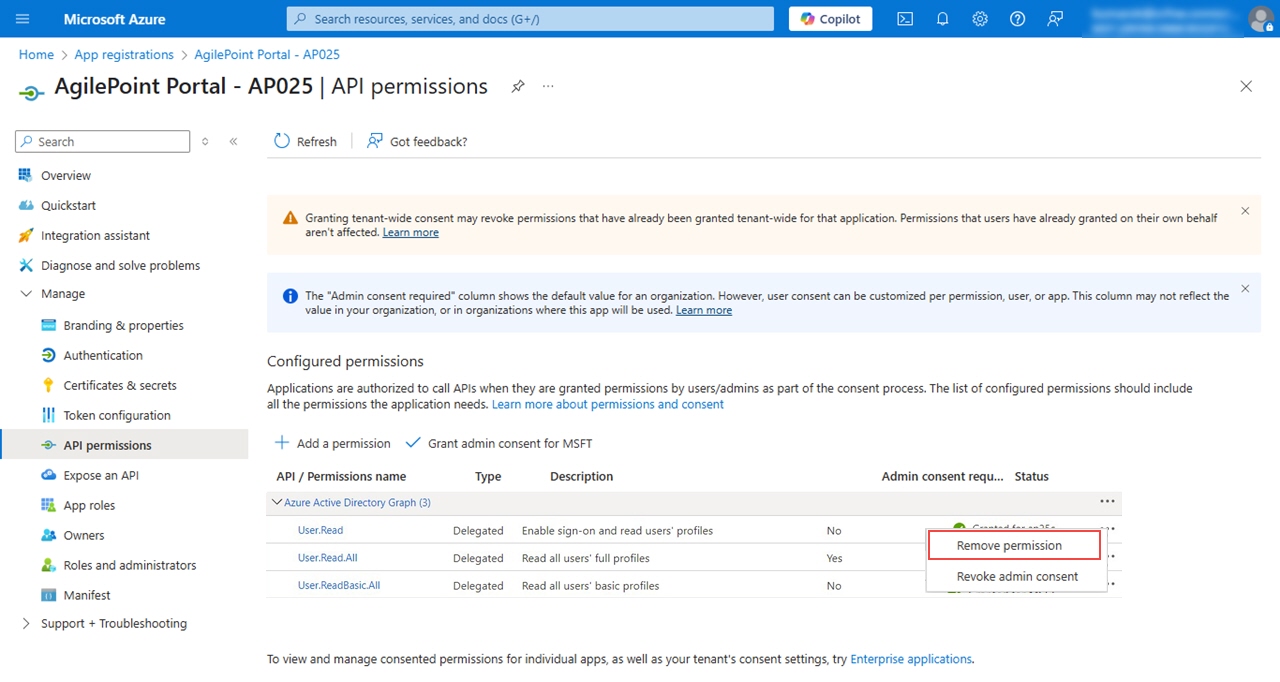Click the feedback icon in top bar
1280x682 pixels.
pyautogui.click(x=1055, y=19)
